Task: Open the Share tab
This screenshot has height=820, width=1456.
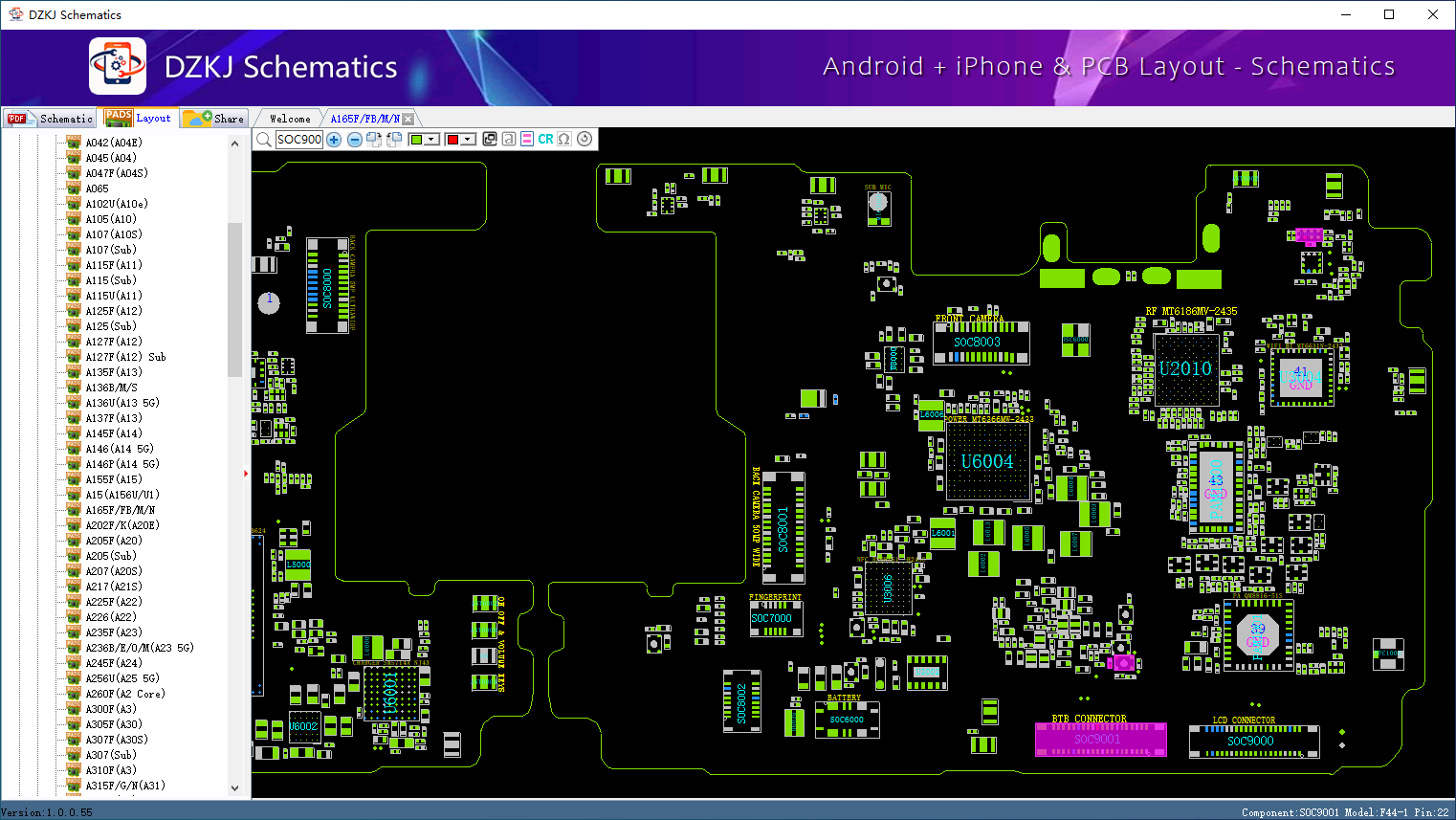Action: (215, 119)
